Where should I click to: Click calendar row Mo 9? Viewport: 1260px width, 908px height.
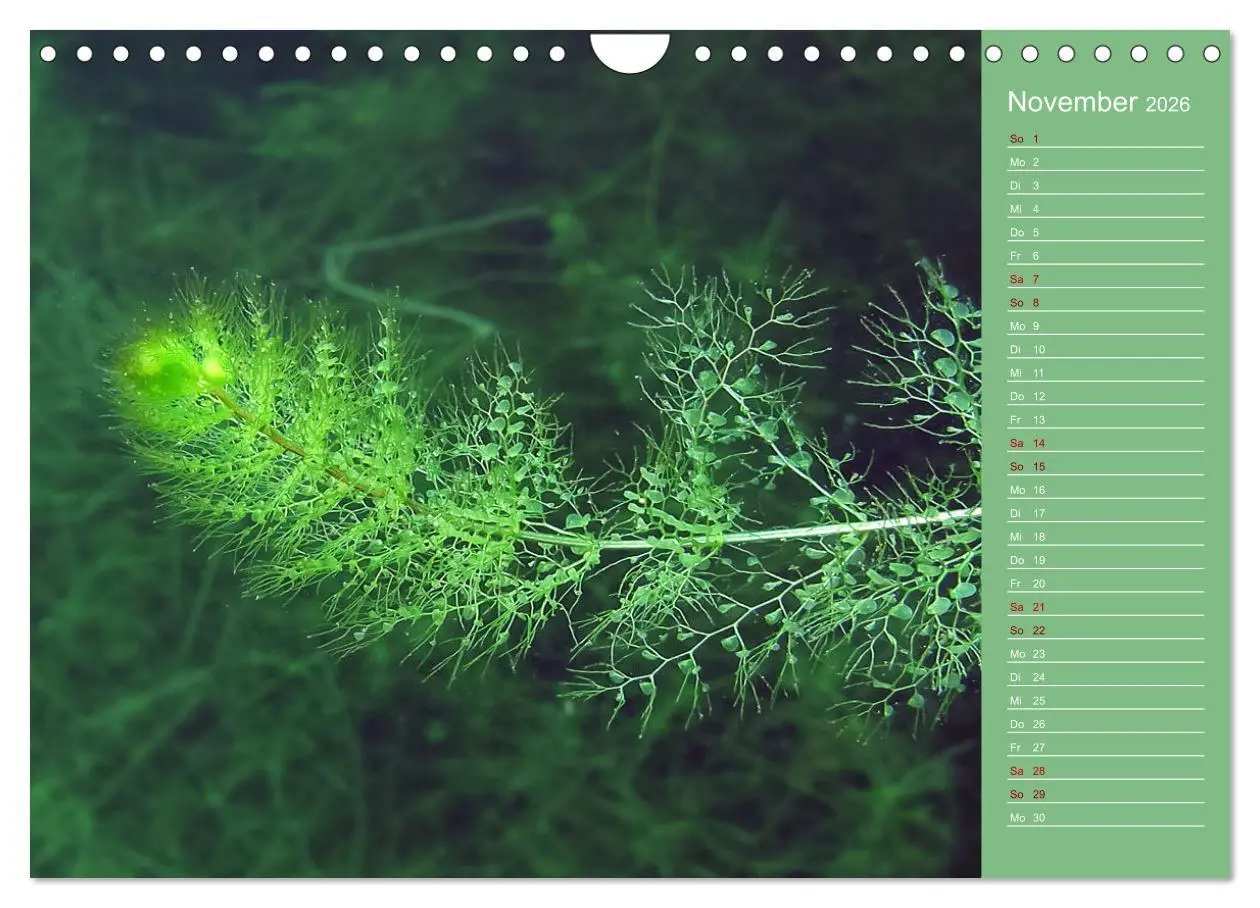pyautogui.click(x=1105, y=326)
